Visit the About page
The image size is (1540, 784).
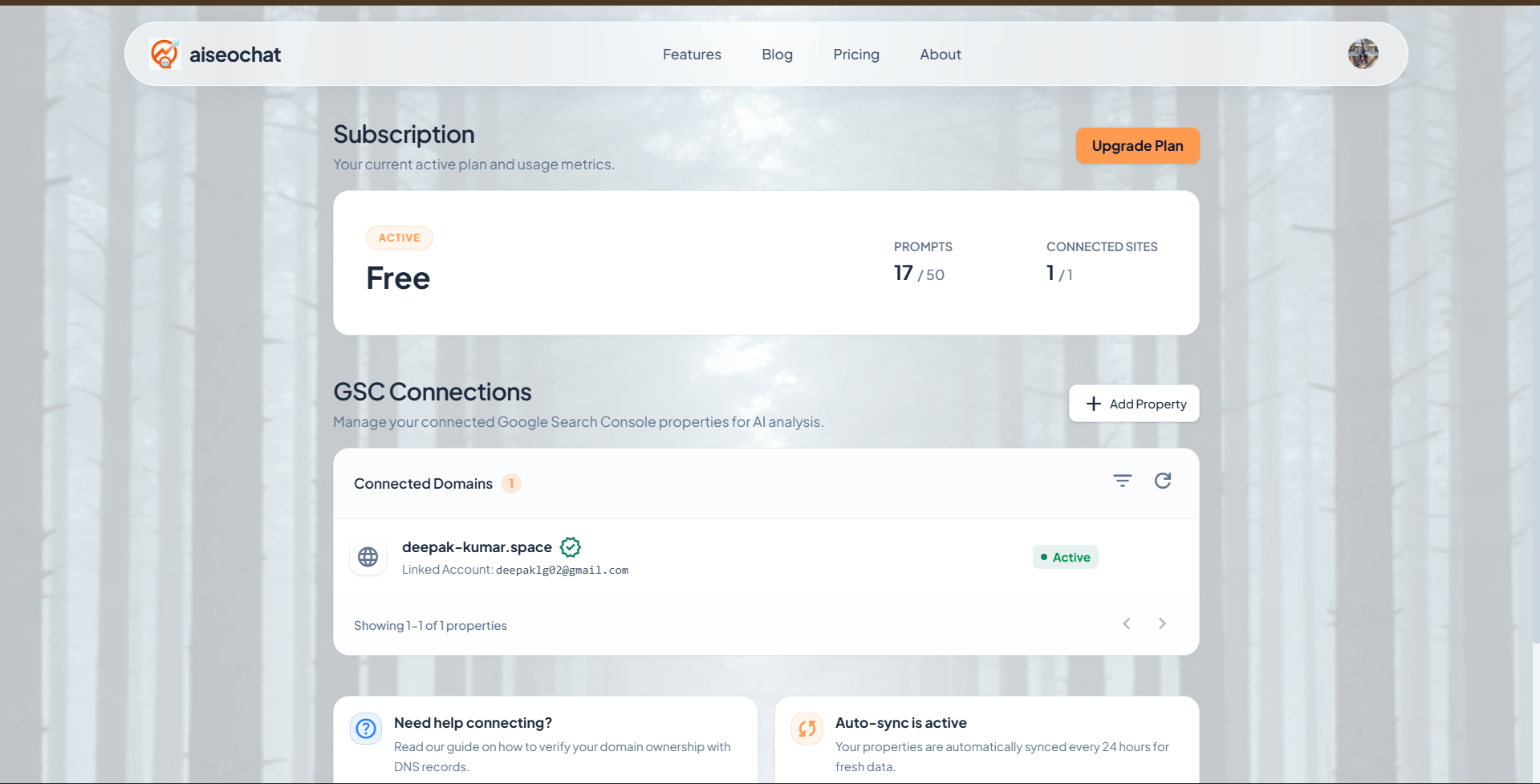tap(940, 55)
